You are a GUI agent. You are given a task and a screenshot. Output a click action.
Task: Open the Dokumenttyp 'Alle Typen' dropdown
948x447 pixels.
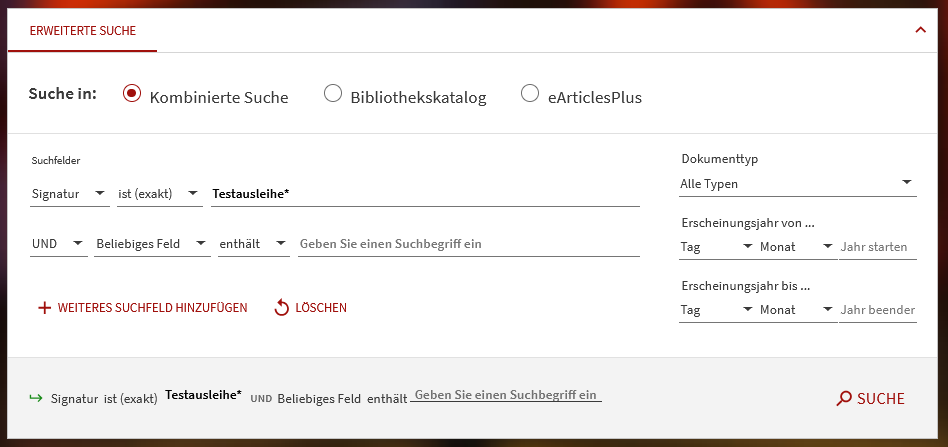point(797,183)
